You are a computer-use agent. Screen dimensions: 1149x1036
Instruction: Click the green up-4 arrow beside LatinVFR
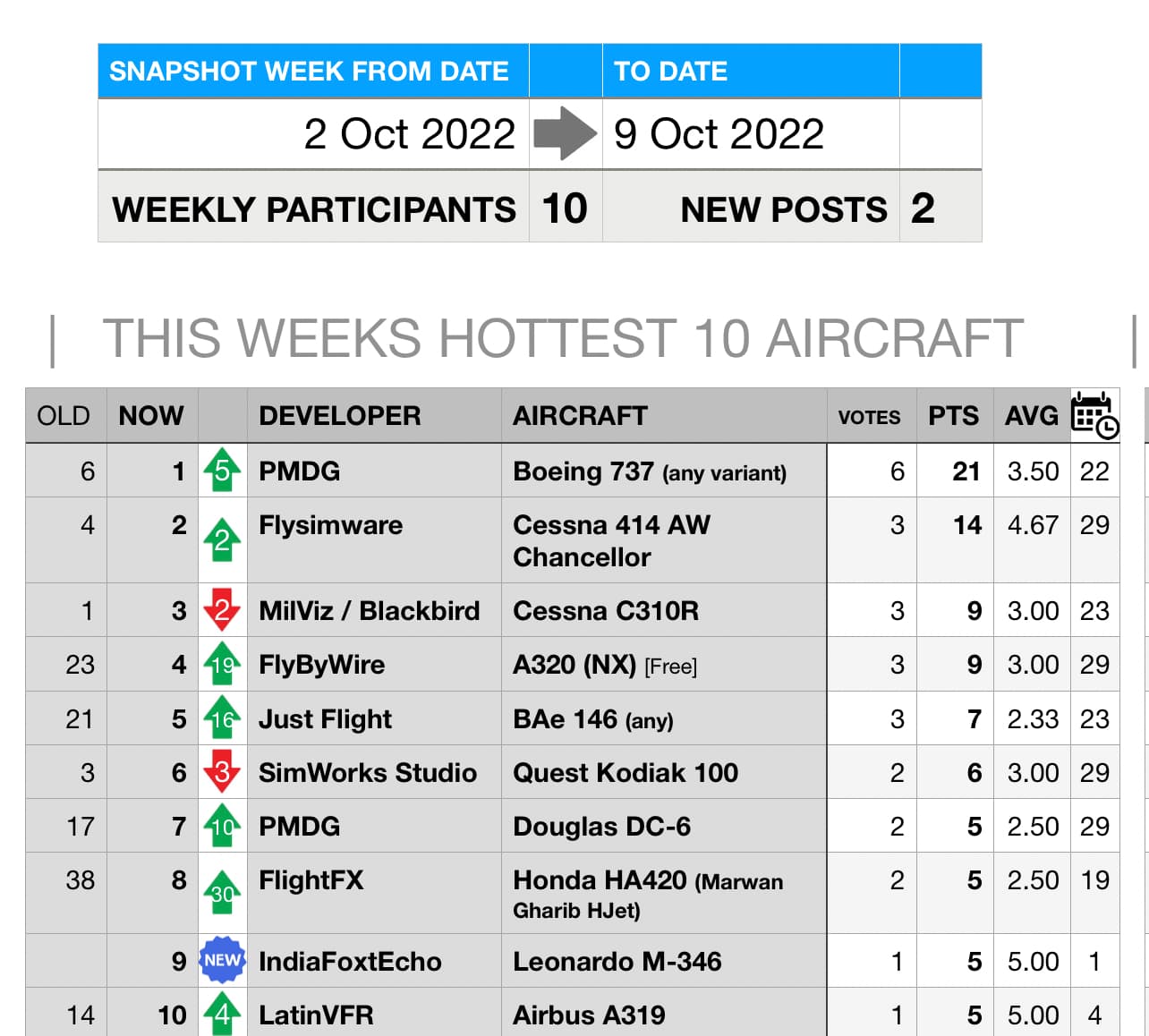(x=222, y=1014)
